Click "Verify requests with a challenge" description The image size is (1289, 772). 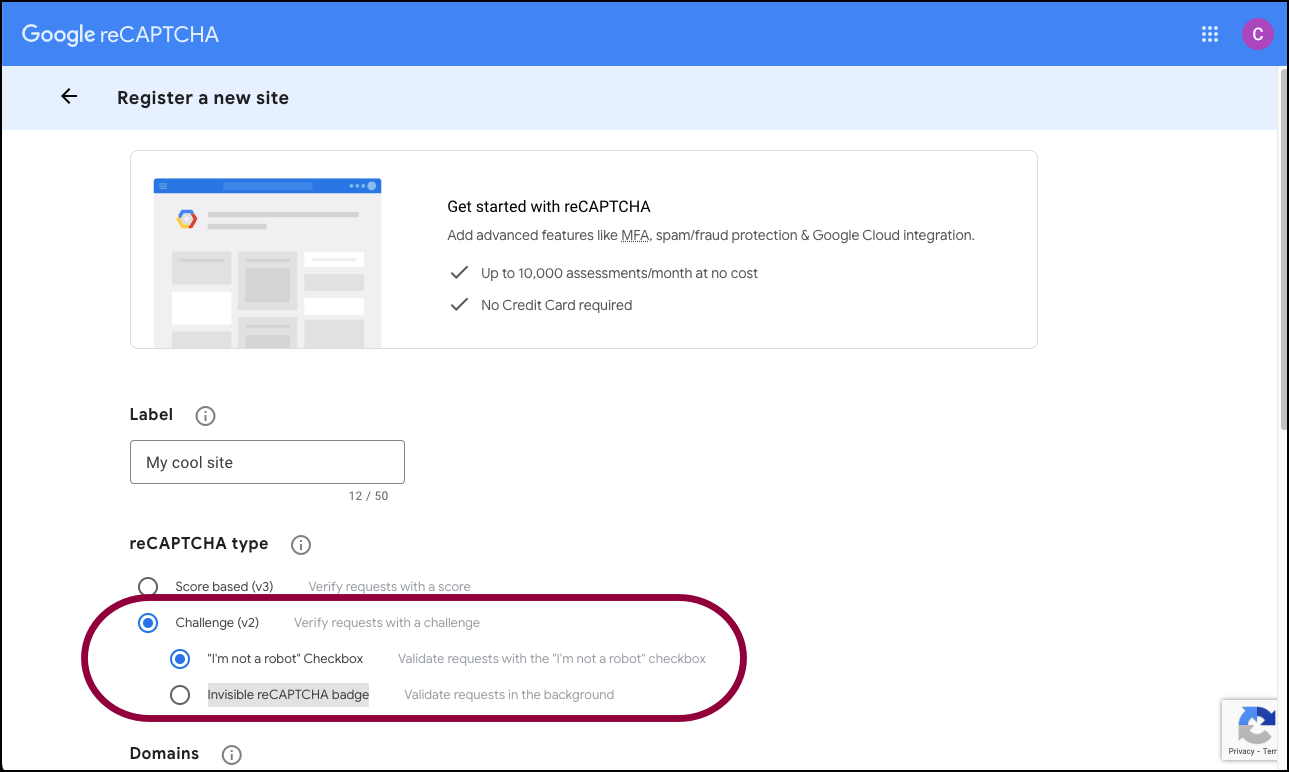pos(387,623)
